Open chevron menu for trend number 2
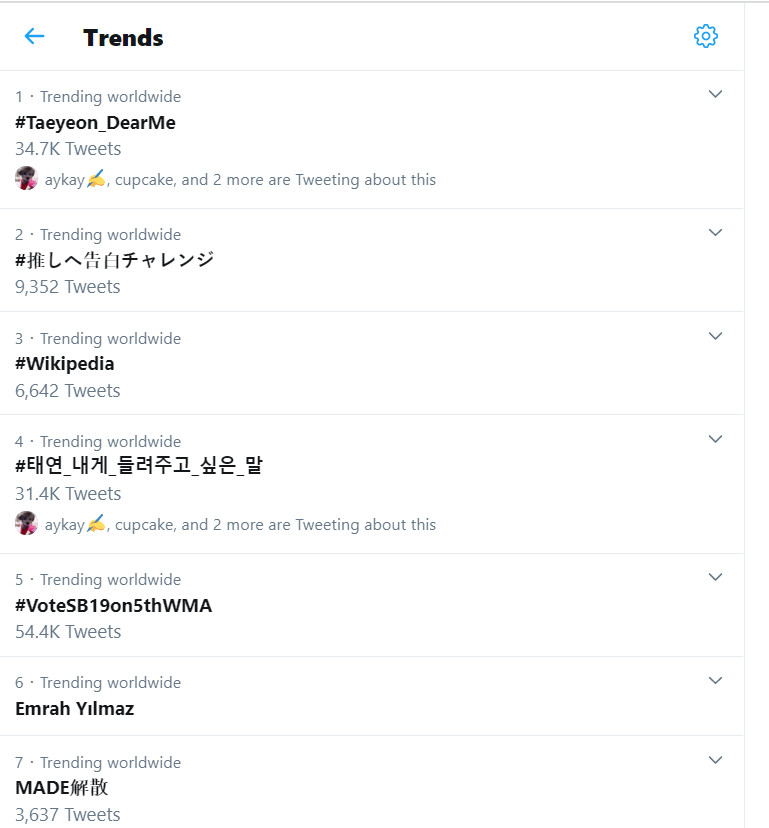The height and width of the screenshot is (828, 769). pyautogui.click(x=715, y=233)
